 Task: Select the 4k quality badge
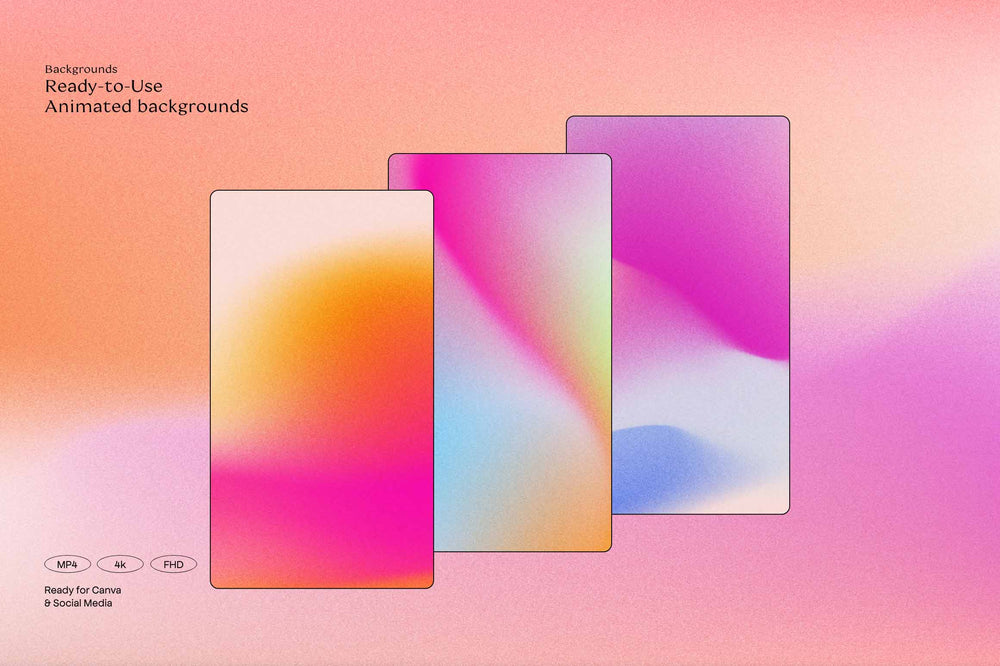(120, 563)
